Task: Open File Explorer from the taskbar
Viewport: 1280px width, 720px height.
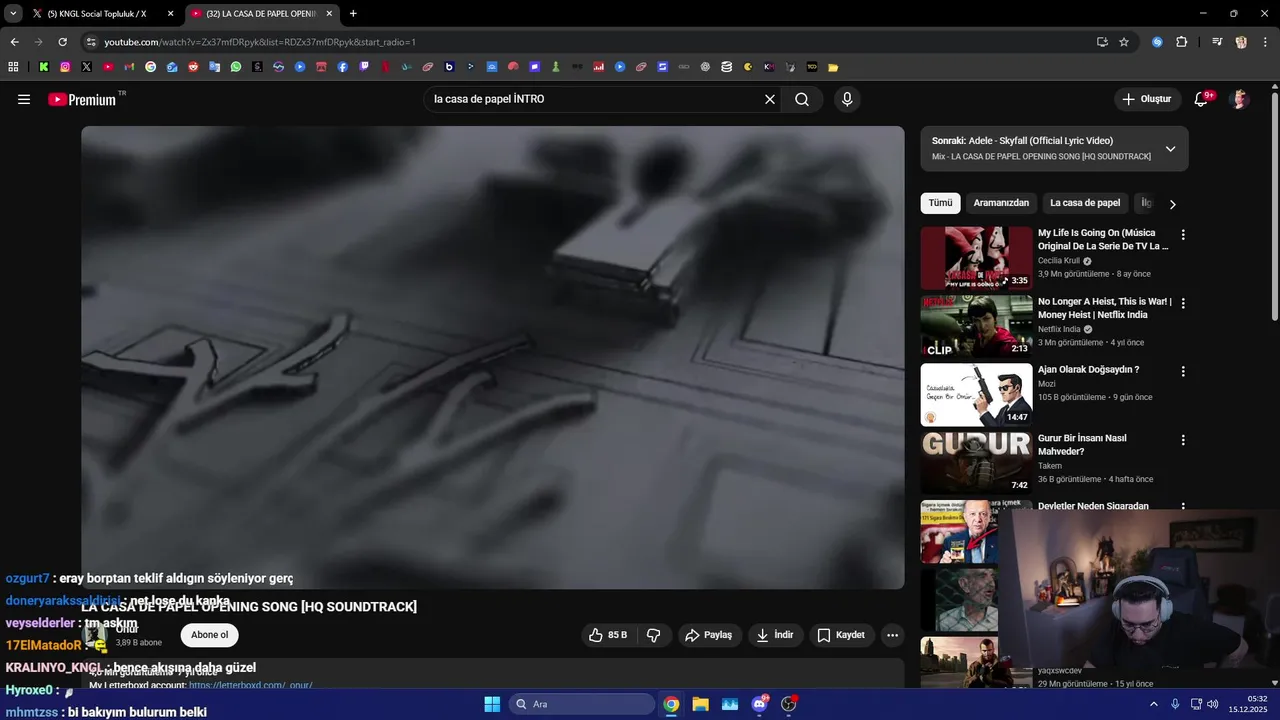Action: coord(700,704)
